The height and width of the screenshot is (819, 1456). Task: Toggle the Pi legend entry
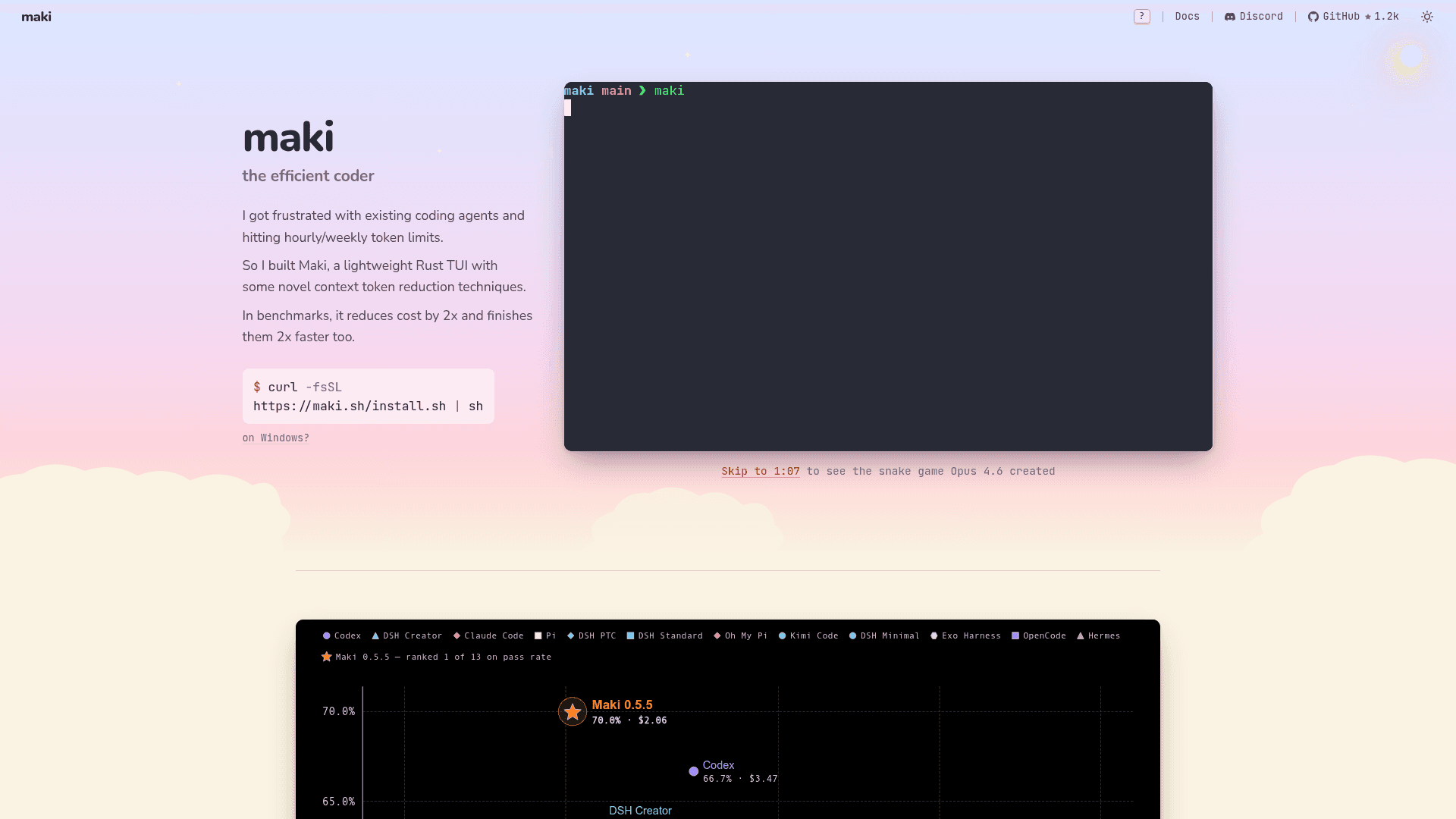coord(545,636)
